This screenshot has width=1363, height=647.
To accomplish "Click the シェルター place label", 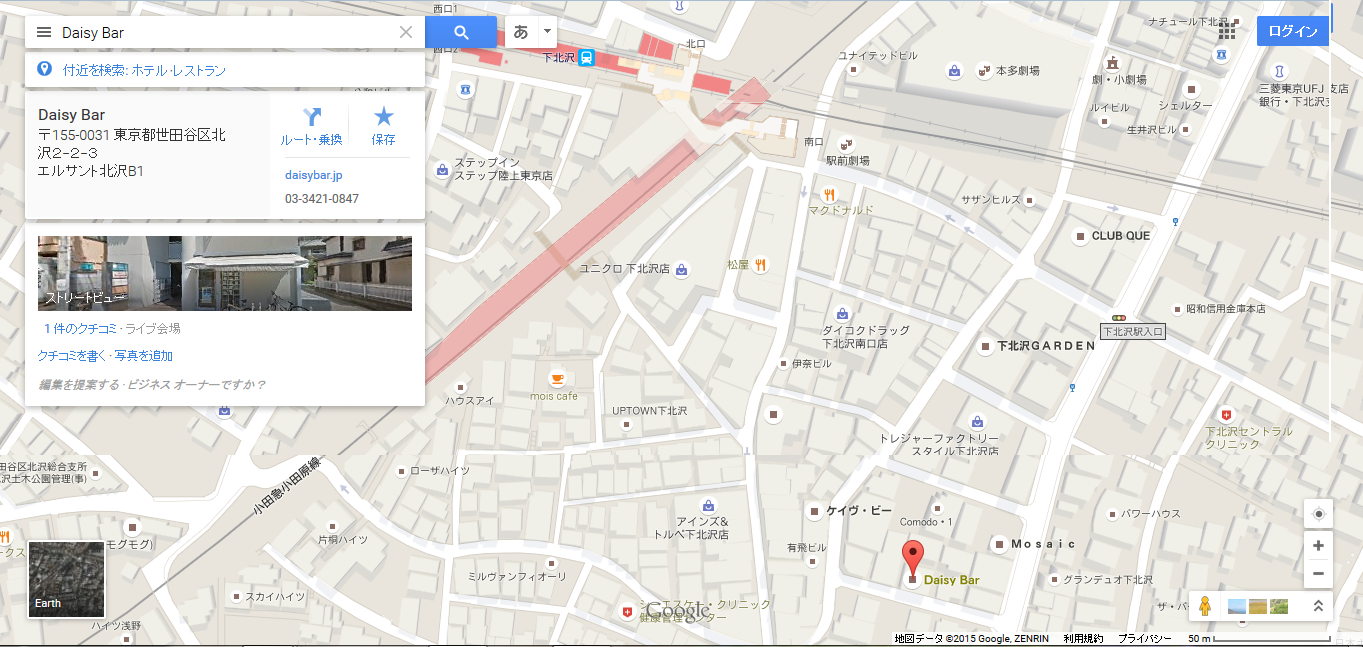I will (1185, 105).
